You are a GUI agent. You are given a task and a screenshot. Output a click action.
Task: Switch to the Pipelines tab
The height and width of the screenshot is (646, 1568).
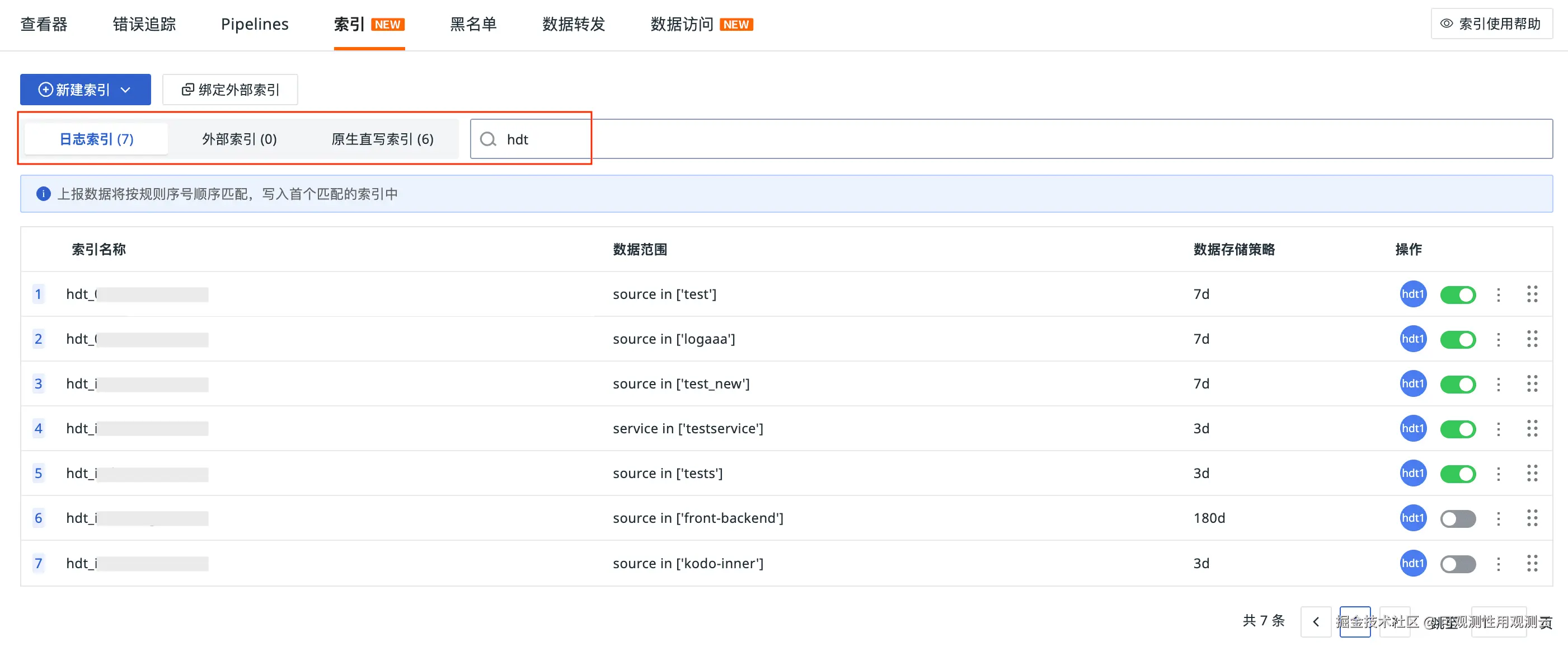pyautogui.click(x=255, y=25)
